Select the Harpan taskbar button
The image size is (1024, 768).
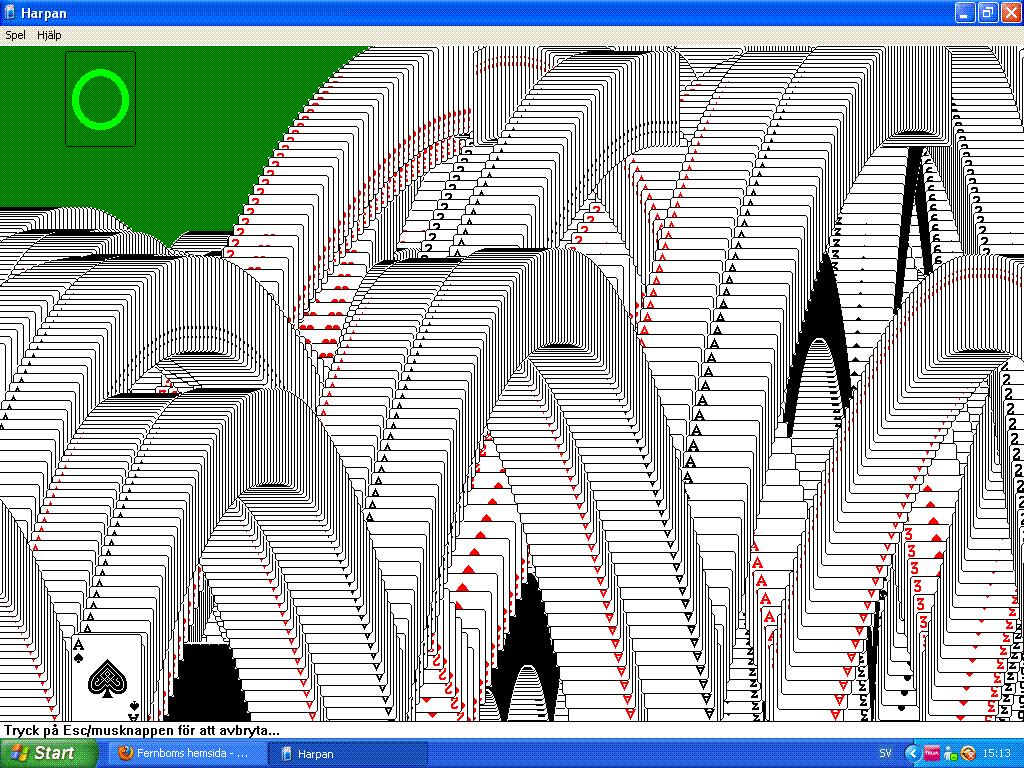tap(349, 753)
